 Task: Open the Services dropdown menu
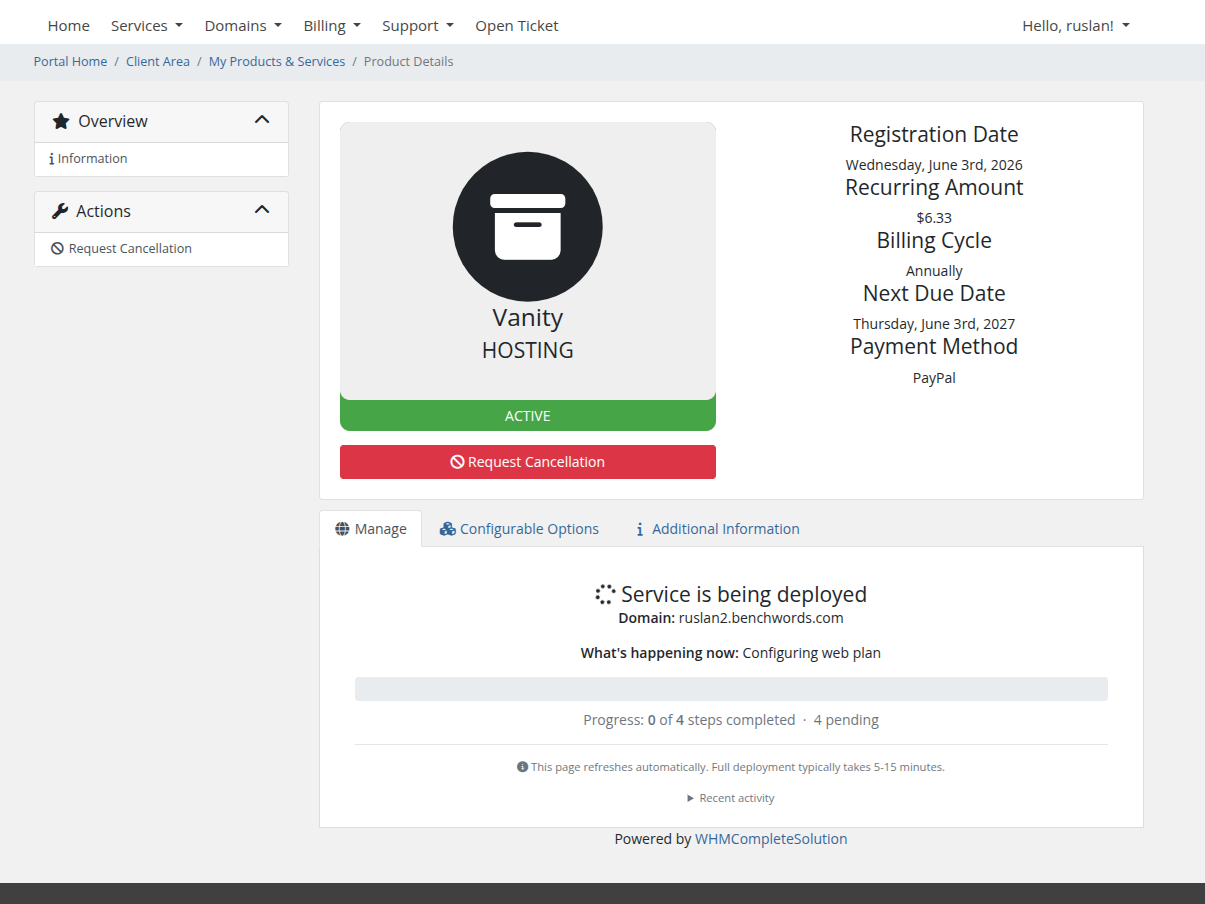pos(147,26)
